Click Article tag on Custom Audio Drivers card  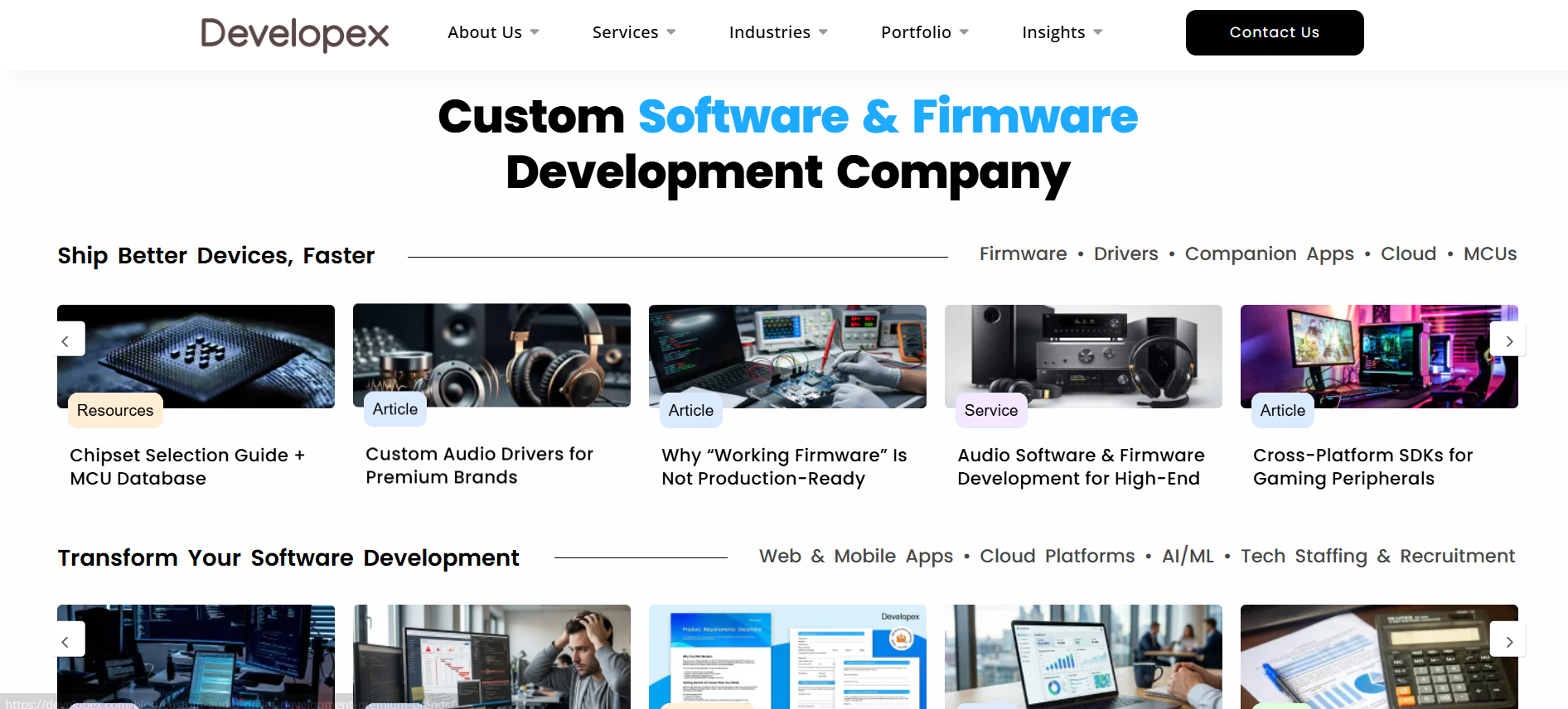395,409
